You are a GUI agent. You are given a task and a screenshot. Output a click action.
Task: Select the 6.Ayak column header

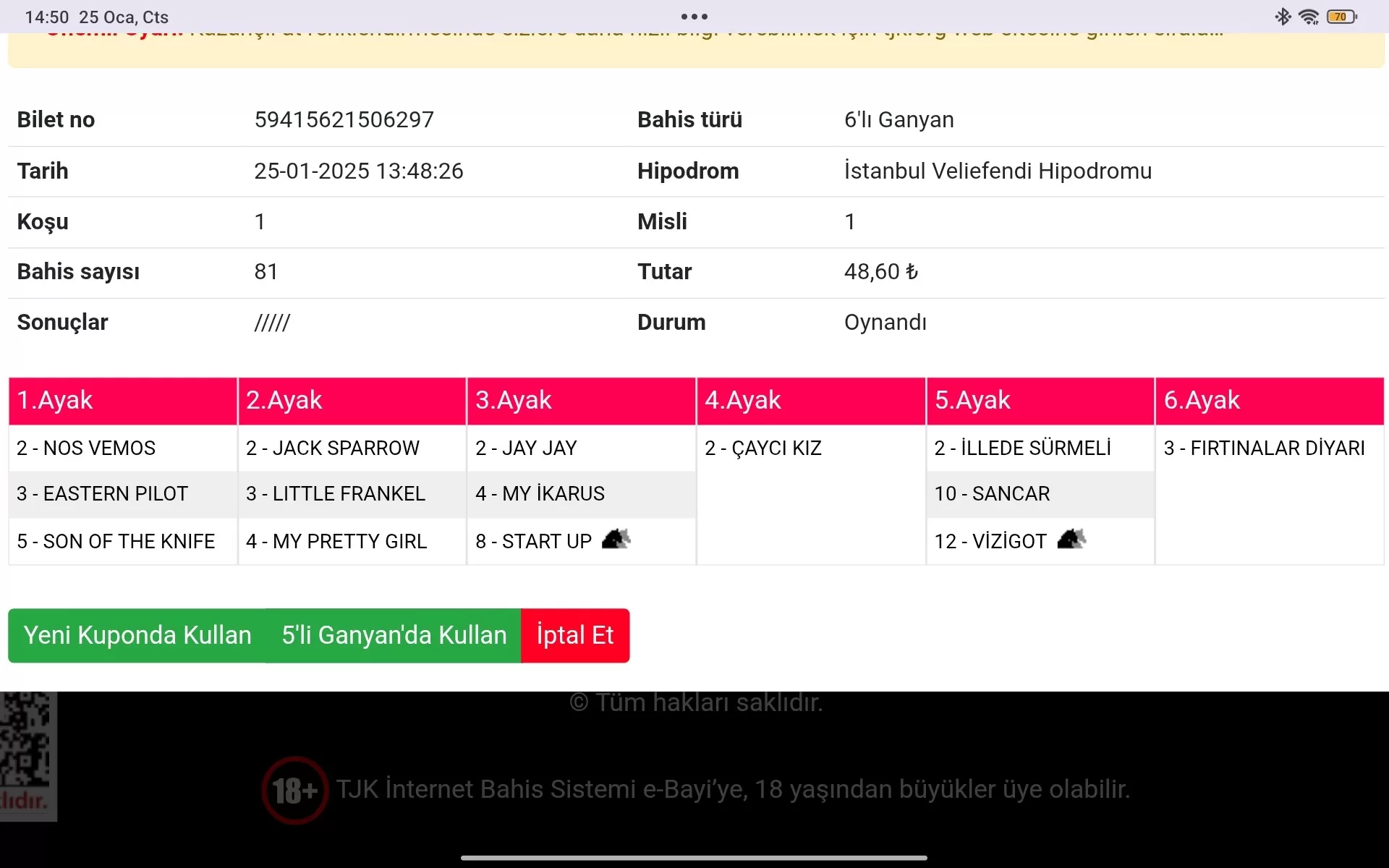click(x=1270, y=400)
